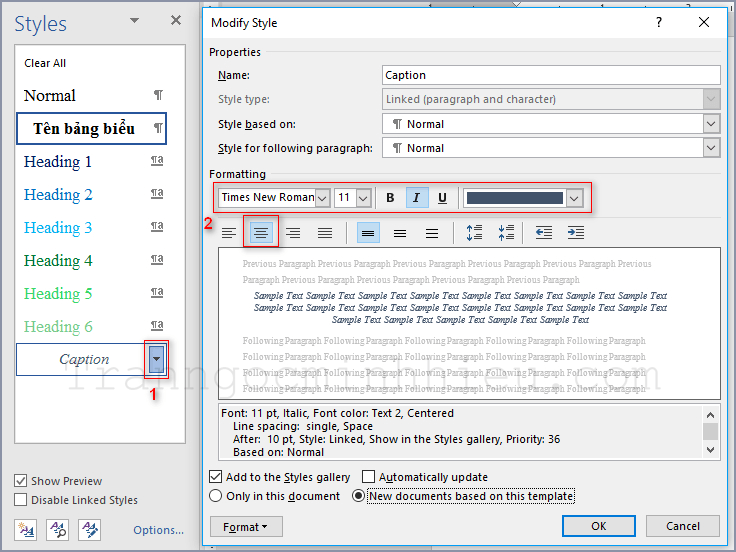Click the Bold formatting button
The image size is (736, 552).
(x=391, y=198)
